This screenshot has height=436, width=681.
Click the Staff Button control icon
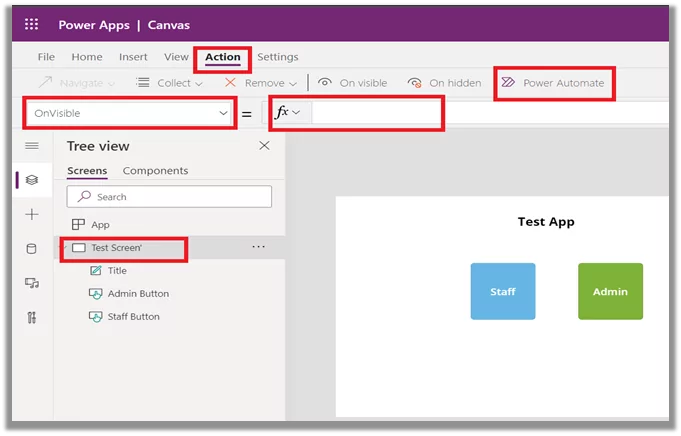pyautogui.click(x=96, y=317)
